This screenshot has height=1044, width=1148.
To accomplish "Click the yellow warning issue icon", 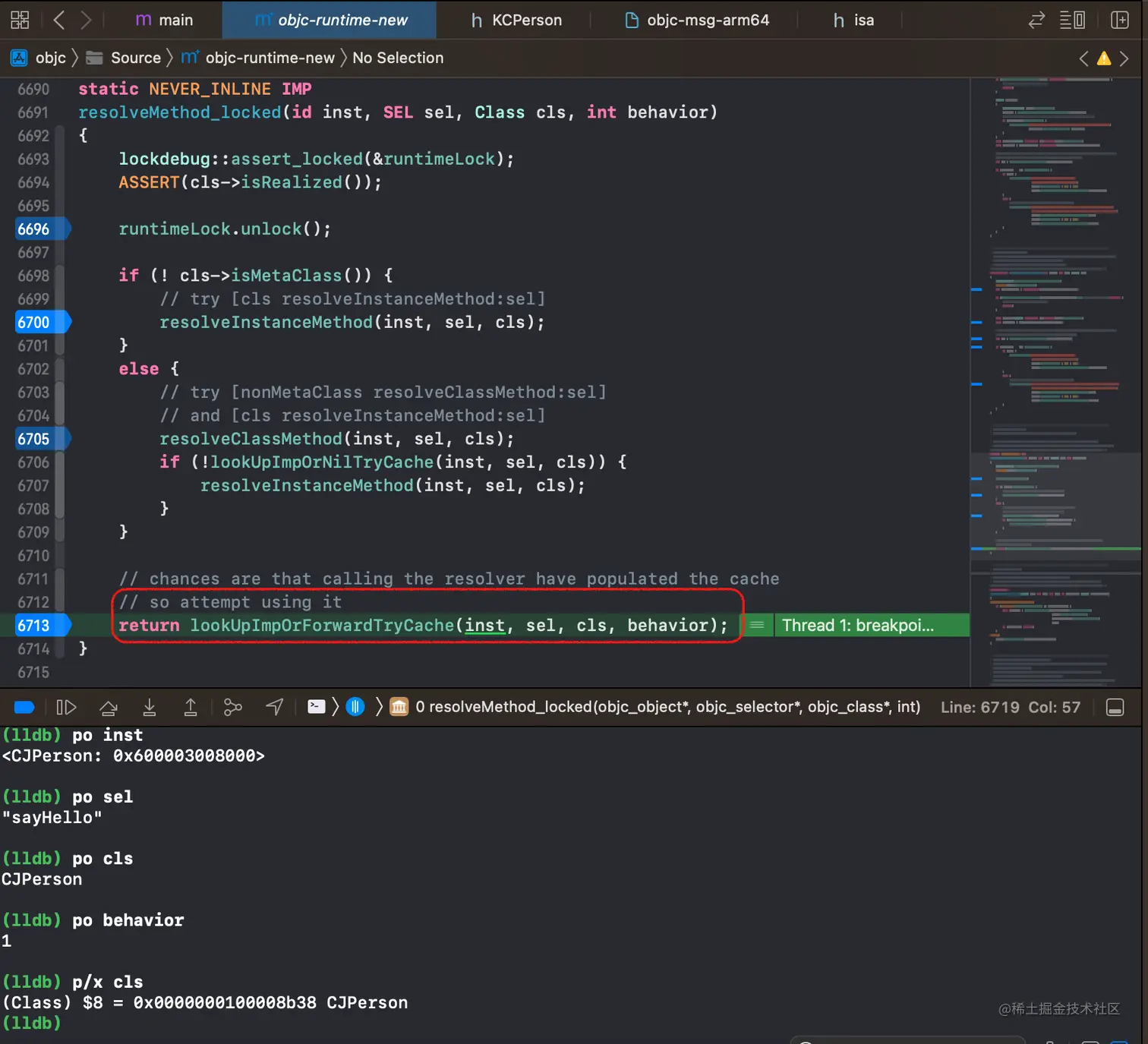I will tap(1104, 58).
